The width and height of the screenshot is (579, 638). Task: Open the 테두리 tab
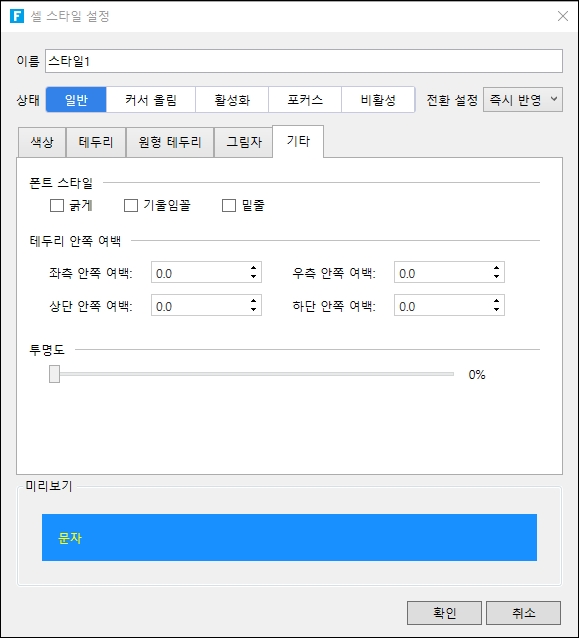coord(96,142)
